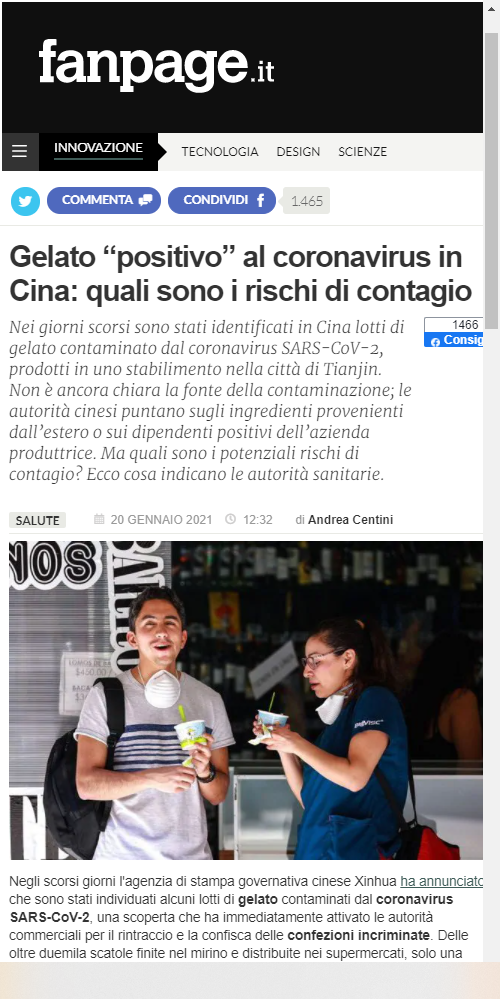The image size is (500, 999).
Task: Share with the Condividi Facebook button
Action: click(222, 200)
